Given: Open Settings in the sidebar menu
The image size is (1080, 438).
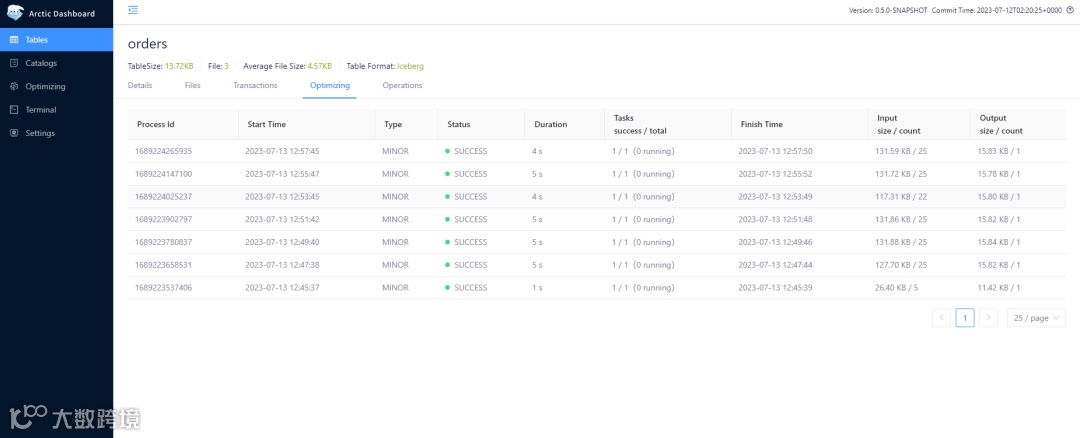Looking at the screenshot, I should coord(56,133).
